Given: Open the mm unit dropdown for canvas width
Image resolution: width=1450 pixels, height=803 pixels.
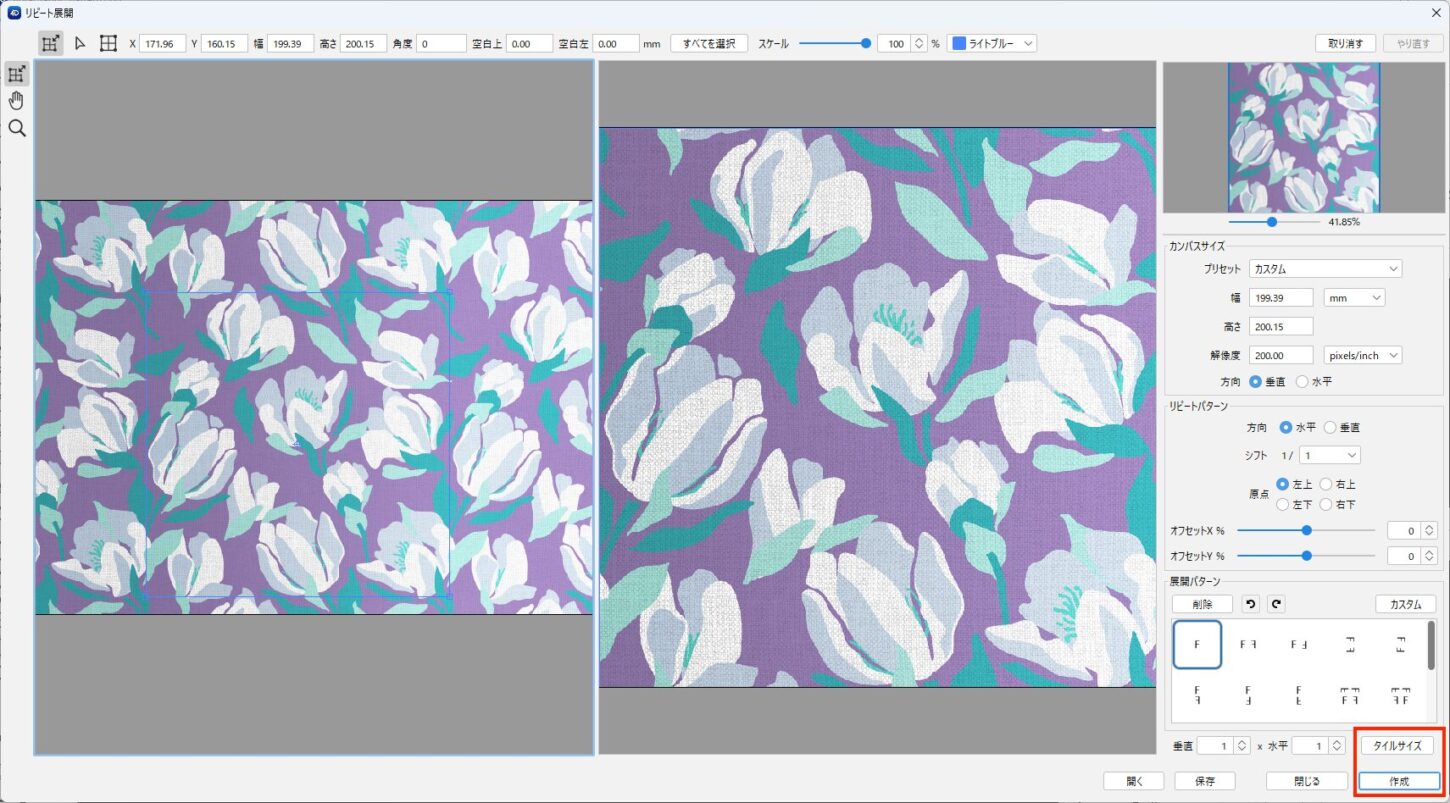Looking at the screenshot, I should [1354, 297].
